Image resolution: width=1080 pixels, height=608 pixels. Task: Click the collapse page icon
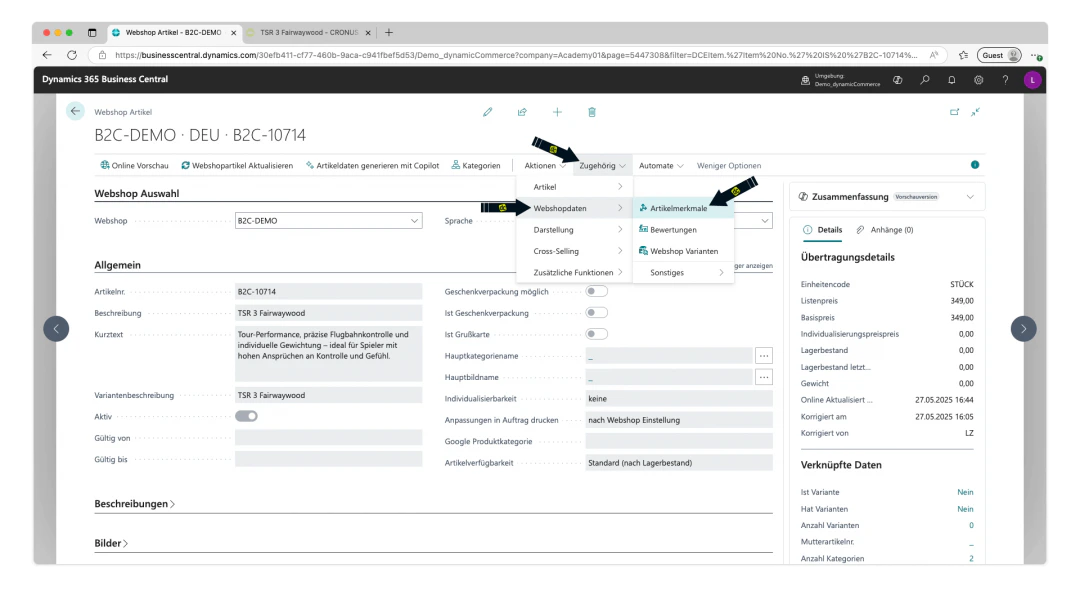[x=975, y=112]
